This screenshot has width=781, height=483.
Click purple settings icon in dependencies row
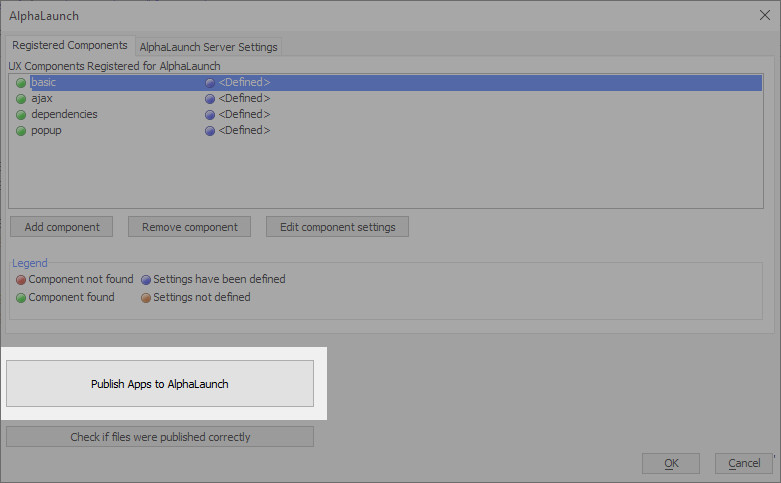(x=210, y=115)
